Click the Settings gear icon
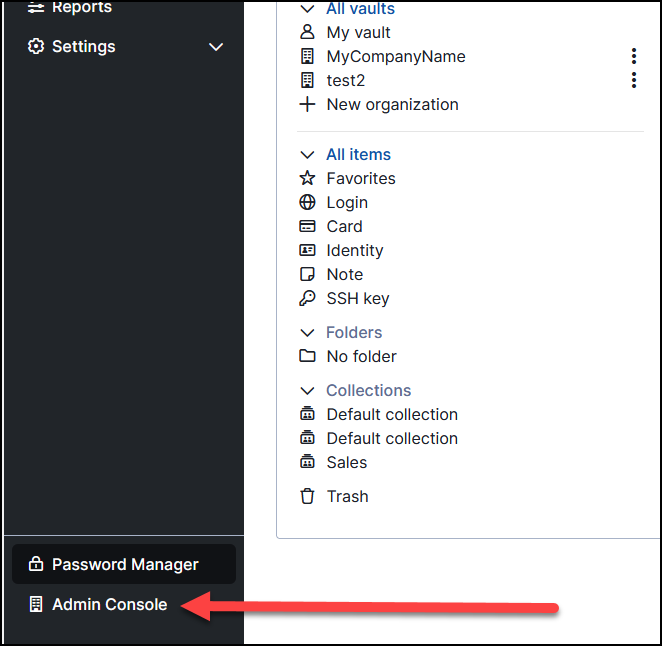662x646 pixels. [x=36, y=47]
